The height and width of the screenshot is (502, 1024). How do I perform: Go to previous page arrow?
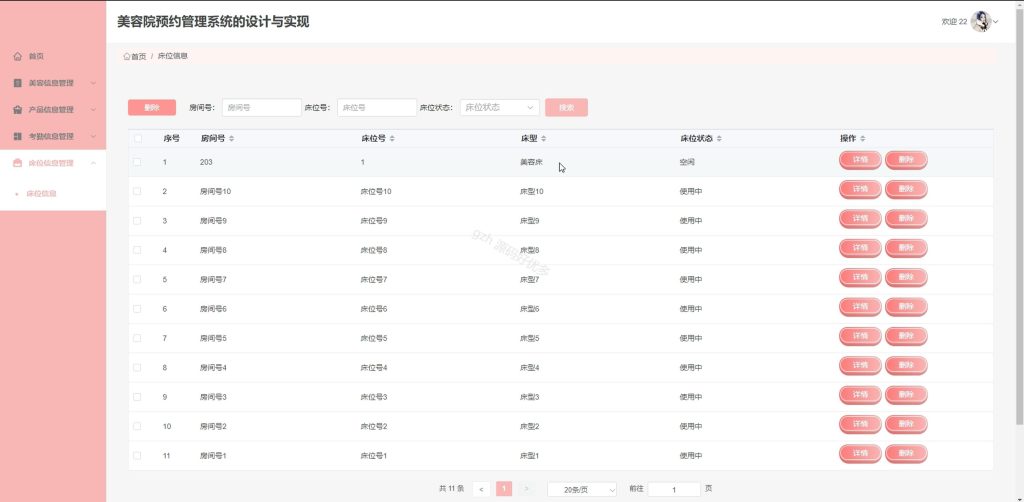[481, 488]
